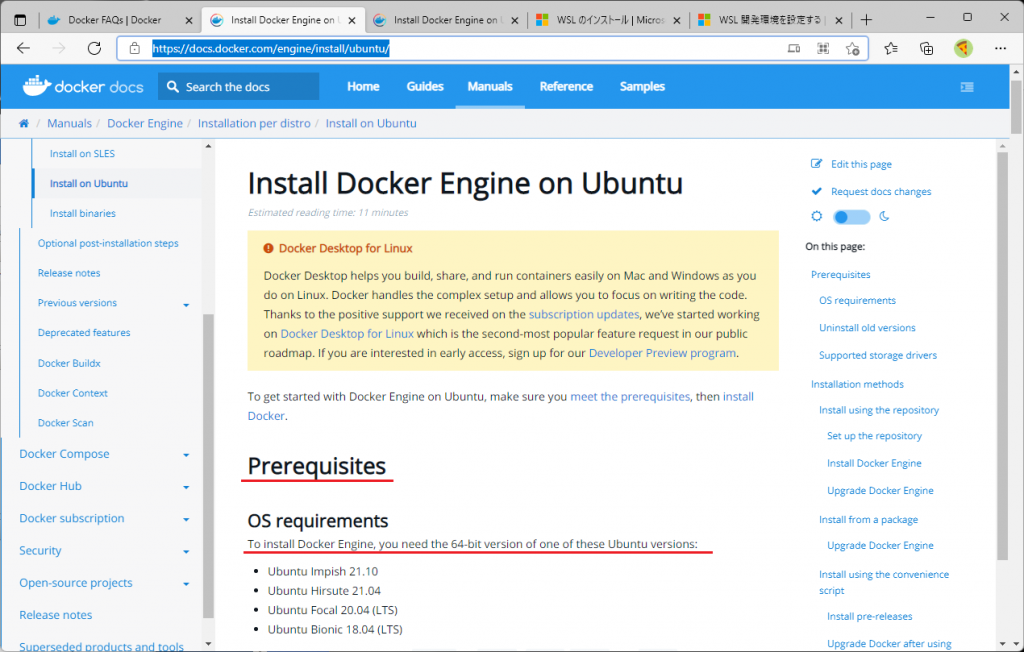
Task: Click the Forward navigation arrow
Action: click(x=59, y=48)
